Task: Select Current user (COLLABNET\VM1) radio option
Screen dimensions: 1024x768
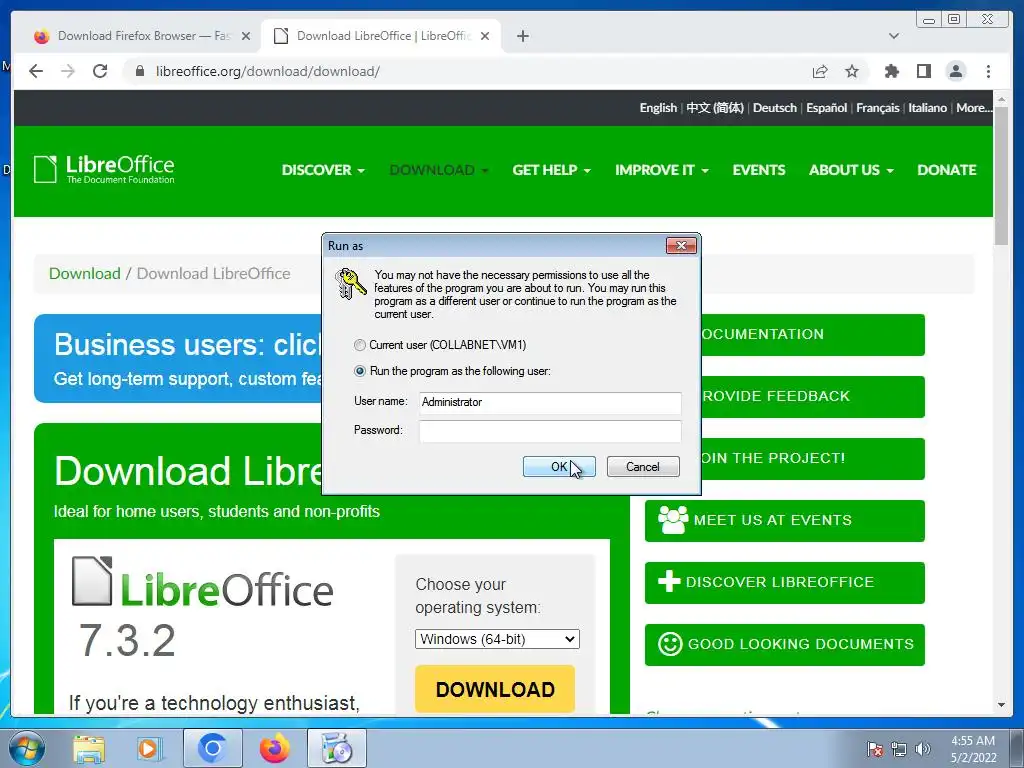Action: (x=360, y=345)
